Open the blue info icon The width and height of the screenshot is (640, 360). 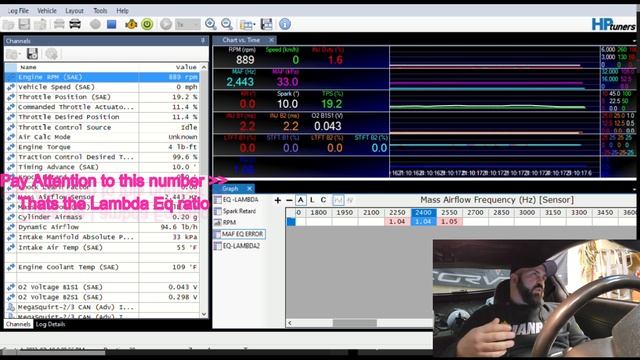[x=285, y=24]
